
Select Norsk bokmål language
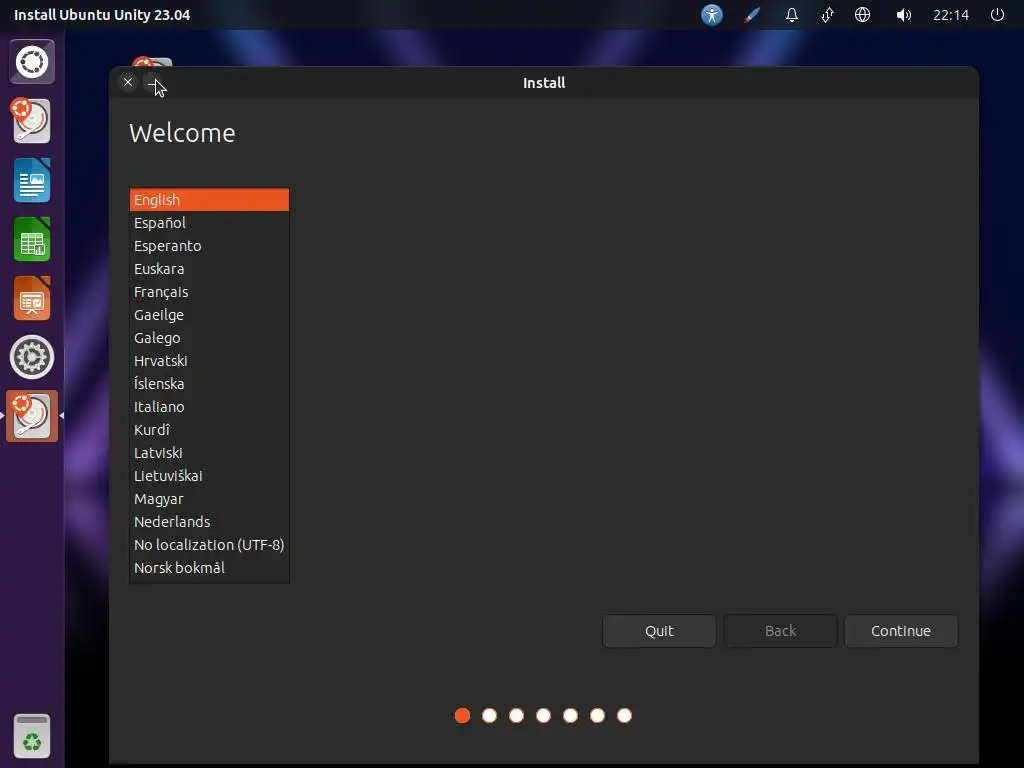(x=209, y=568)
